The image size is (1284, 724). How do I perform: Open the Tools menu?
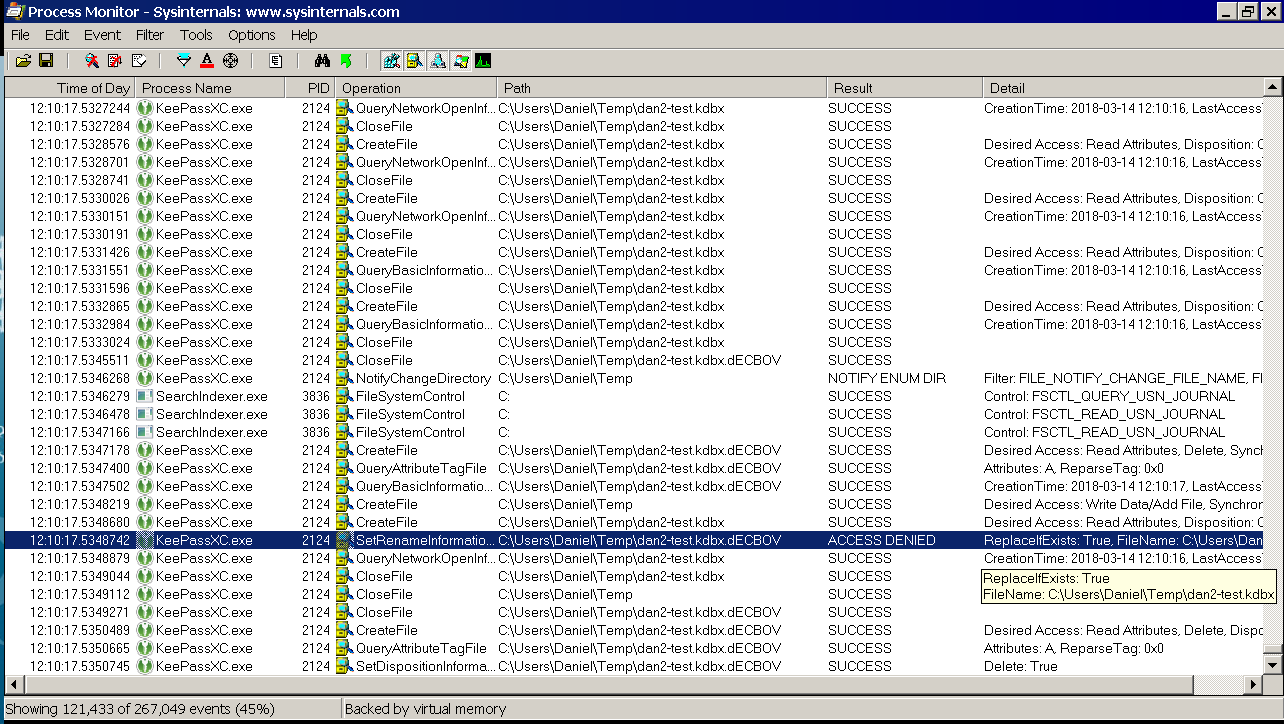pos(196,34)
